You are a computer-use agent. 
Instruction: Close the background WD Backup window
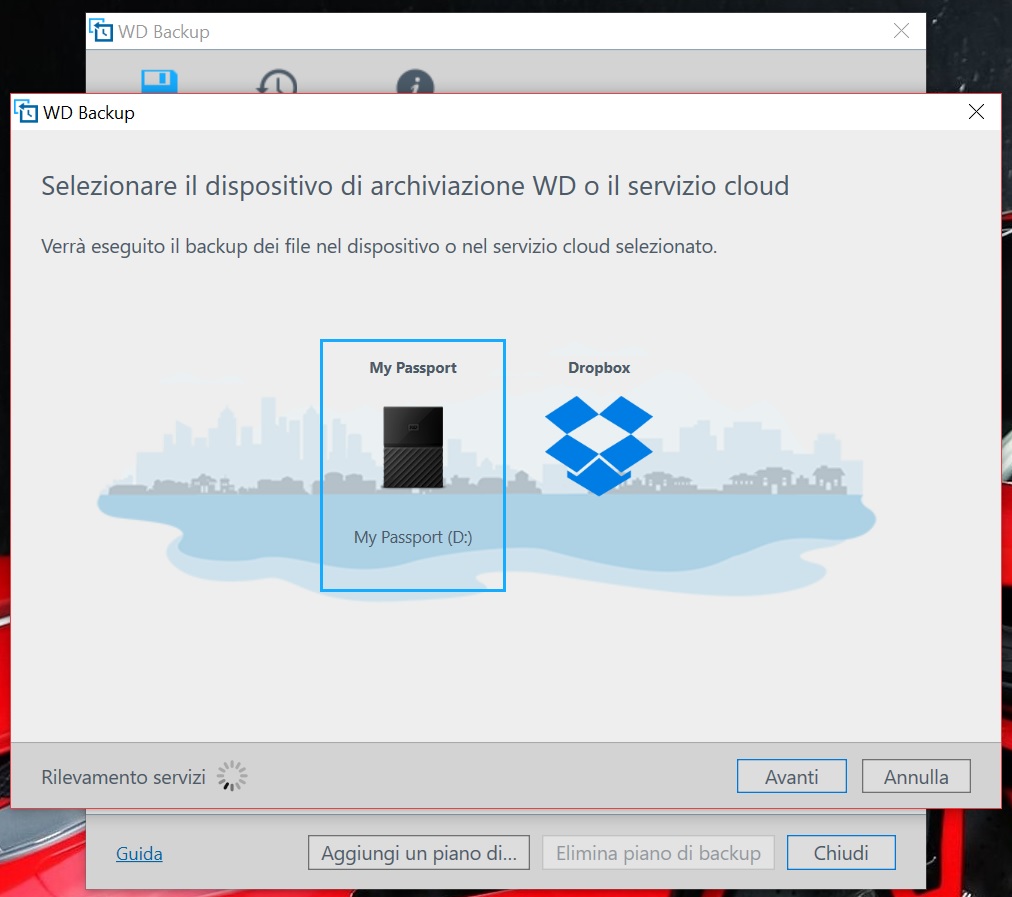(x=902, y=30)
